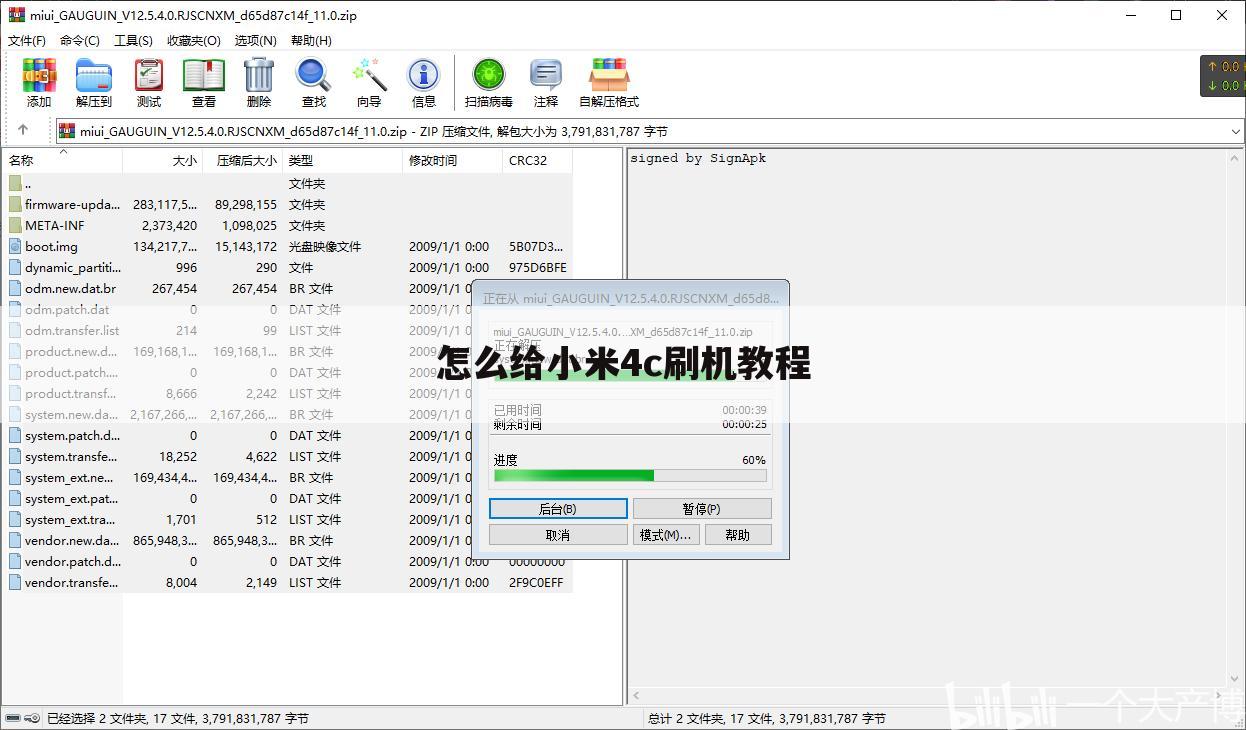This screenshot has height=730, width=1246.
Task: Click Background (后台) button in dialog
Action: [x=558, y=509]
